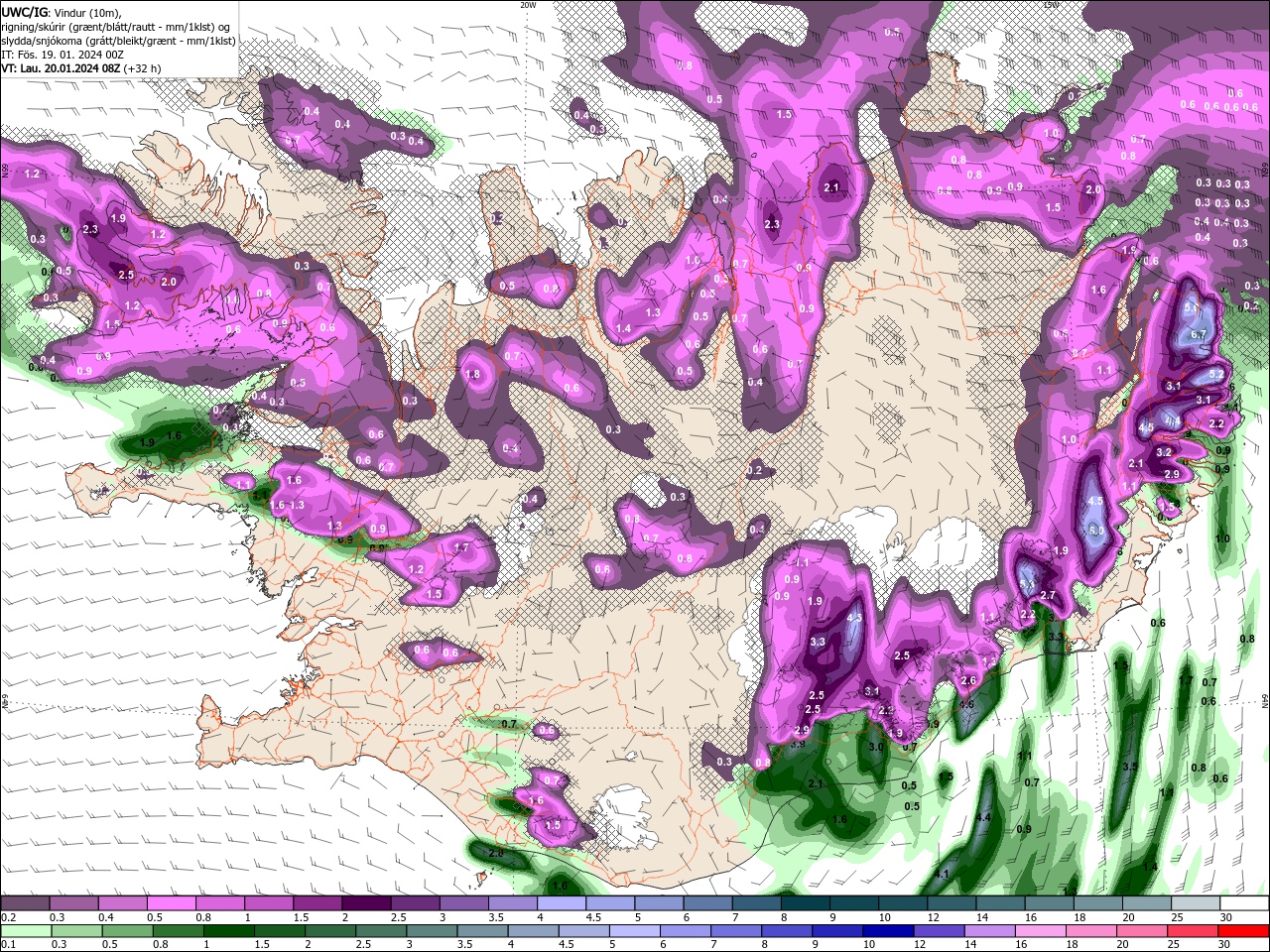Click the black '3.5' rain value offshore
This screenshot has height=952, width=1270.
(1129, 767)
